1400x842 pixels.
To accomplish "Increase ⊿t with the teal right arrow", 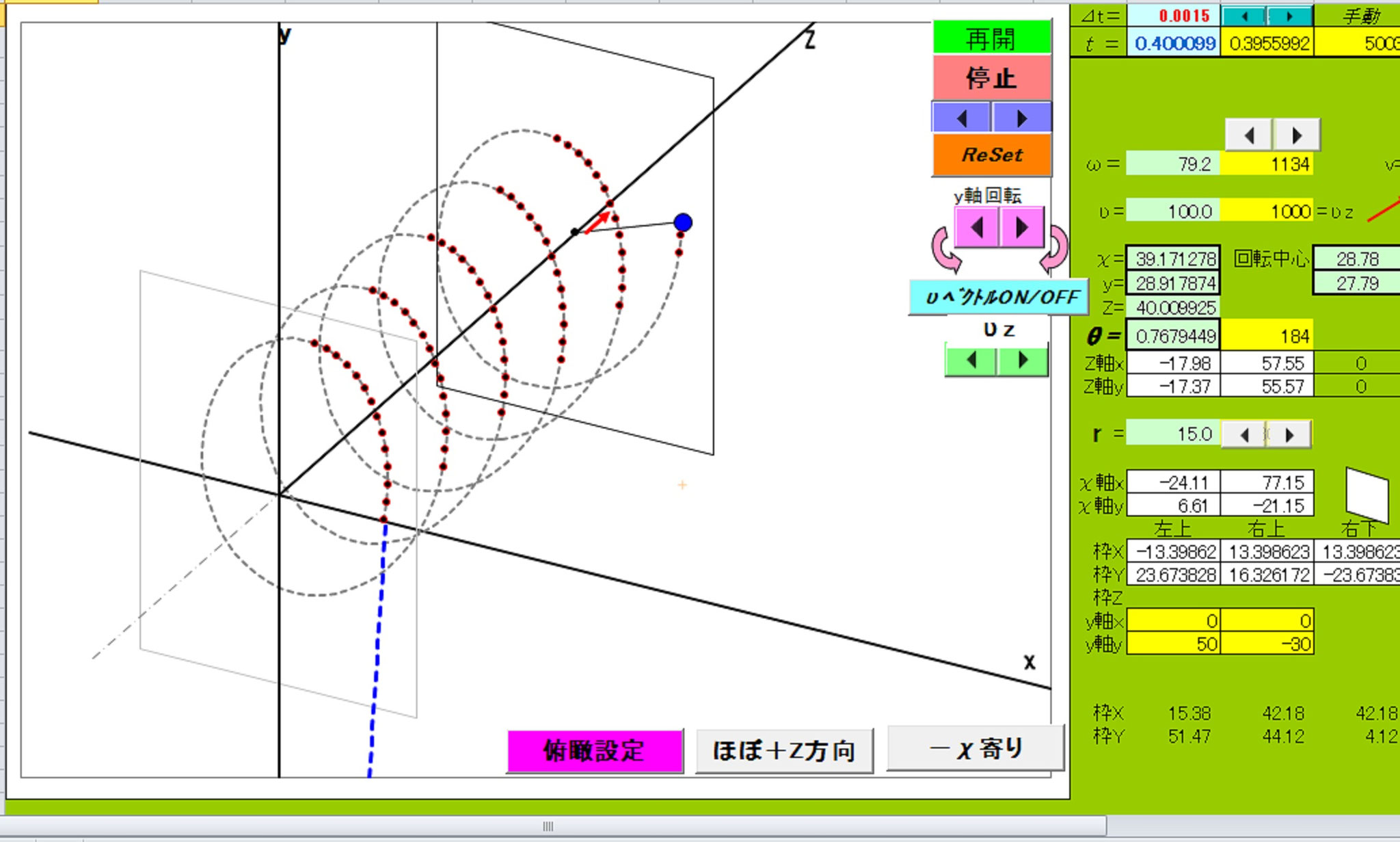I will point(1290,16).
